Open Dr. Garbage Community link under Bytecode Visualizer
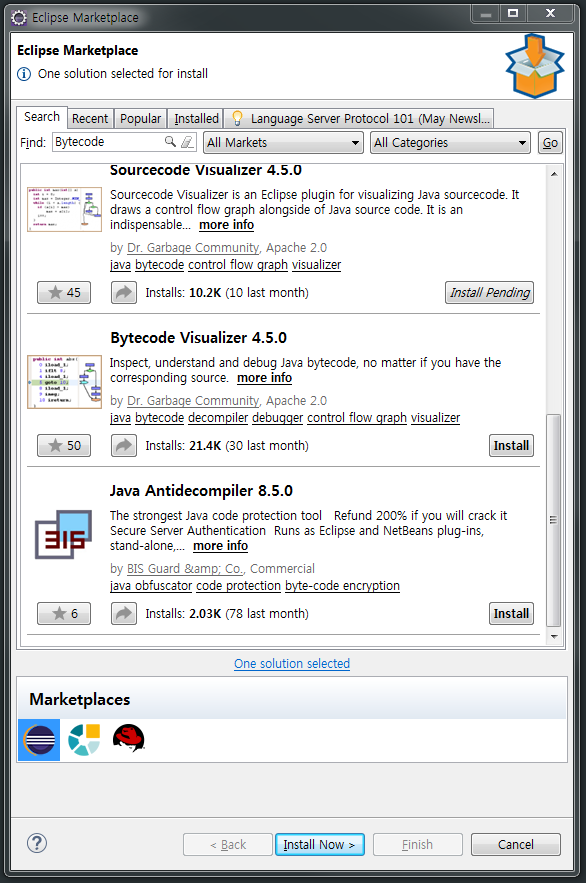 [x=193, y=401]
